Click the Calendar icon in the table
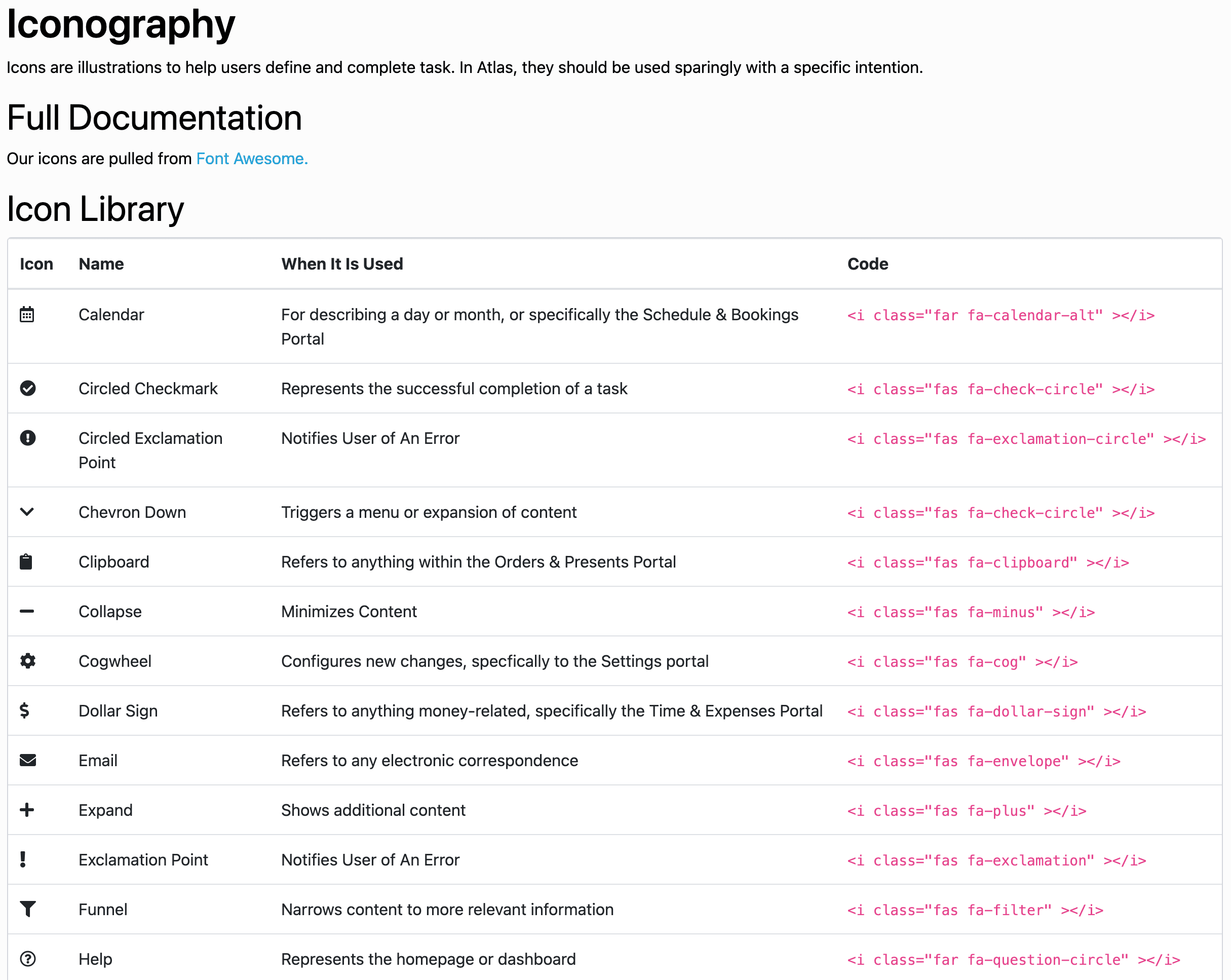The image size is (1231, 980). pyautogui.click(x=27, y=314)
